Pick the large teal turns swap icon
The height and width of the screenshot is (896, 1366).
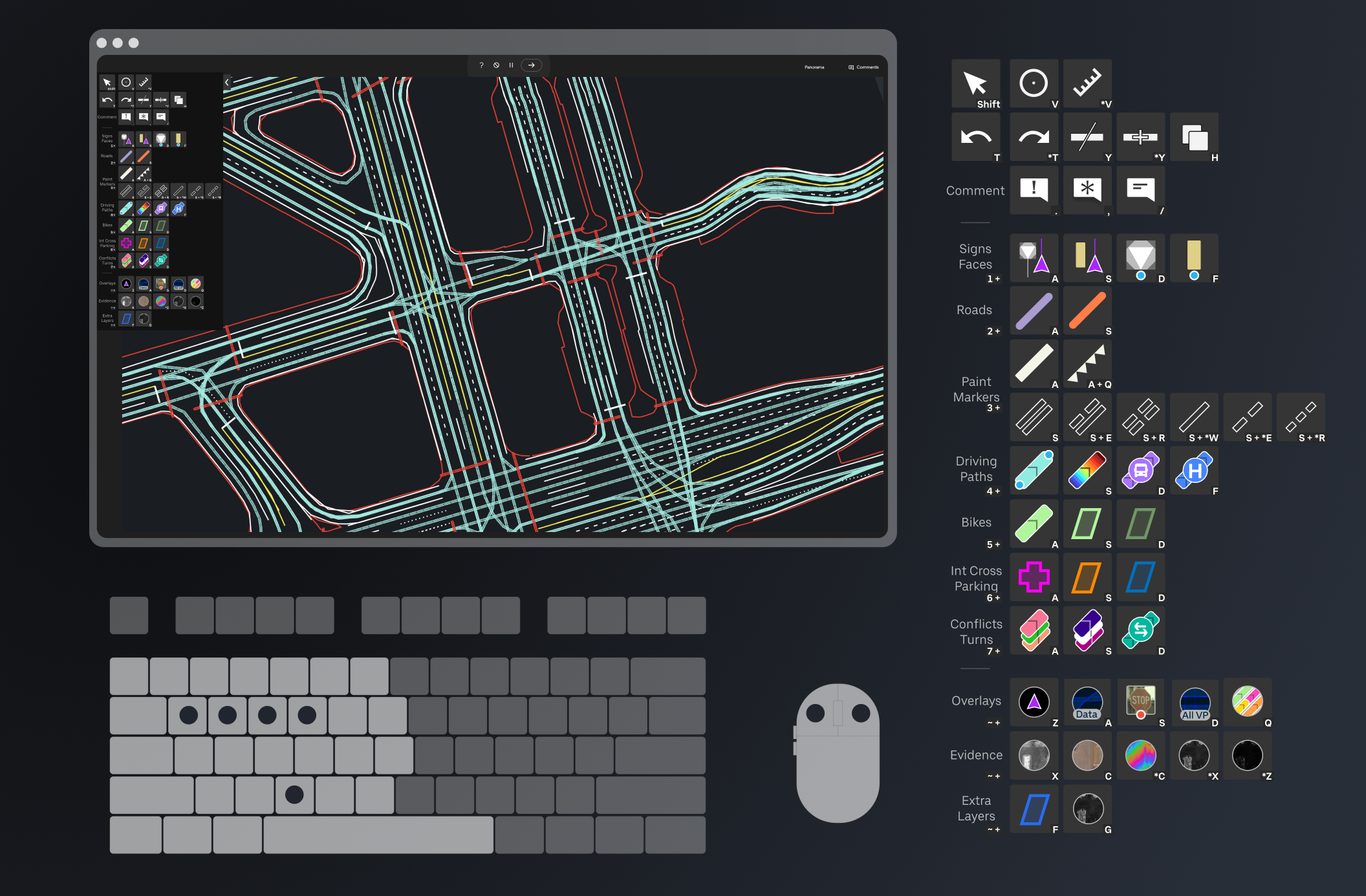coord(1140,630)
